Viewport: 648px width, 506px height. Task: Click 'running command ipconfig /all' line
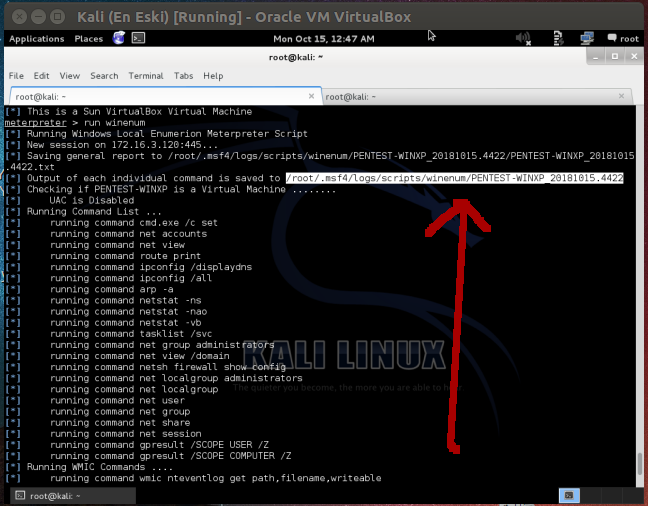pos(131,278)
